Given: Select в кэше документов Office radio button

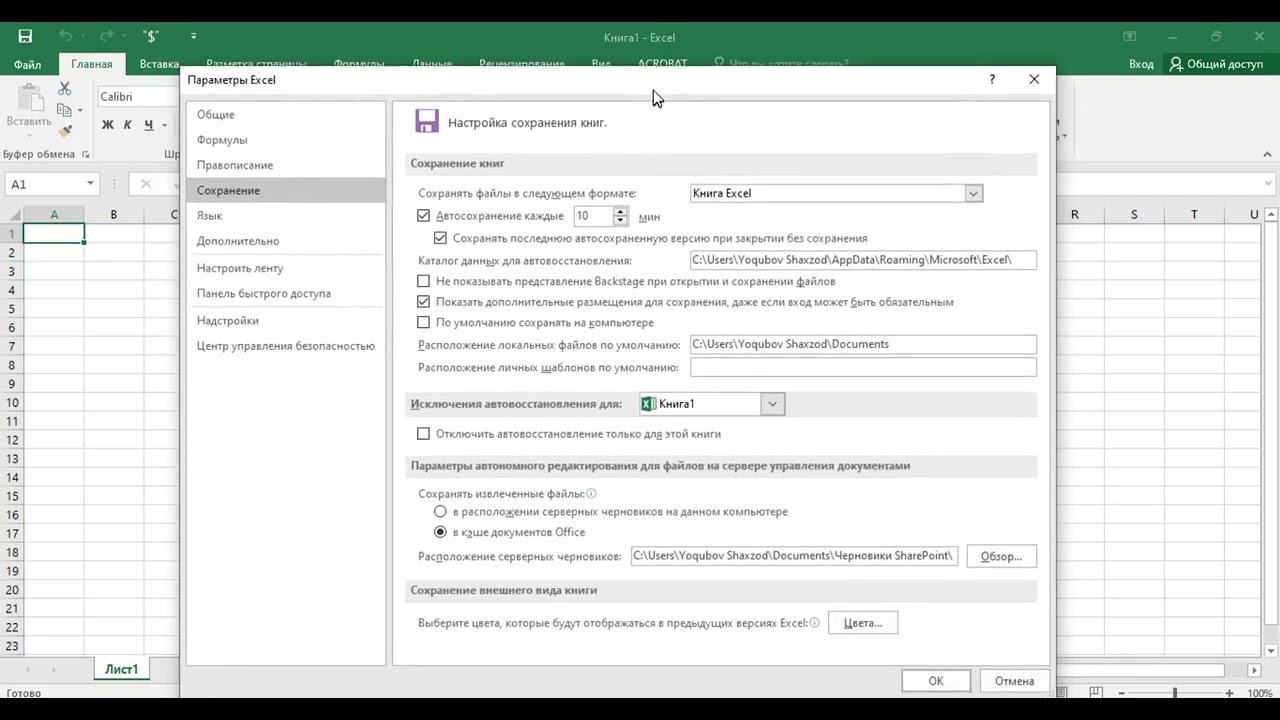Looking at the screenshot, I should pos(440,532).
